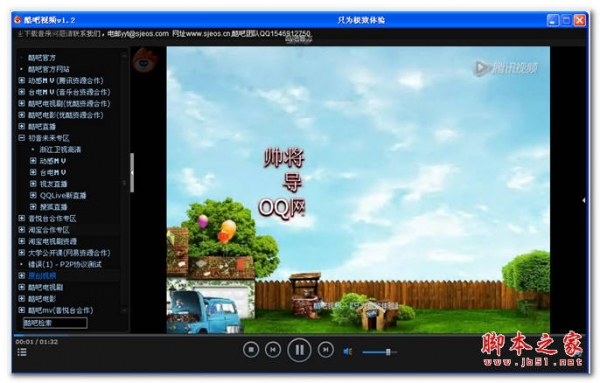Open the right side panel arrow
Image resolution: width=600 pixels, height=383 pixels.
584,200
